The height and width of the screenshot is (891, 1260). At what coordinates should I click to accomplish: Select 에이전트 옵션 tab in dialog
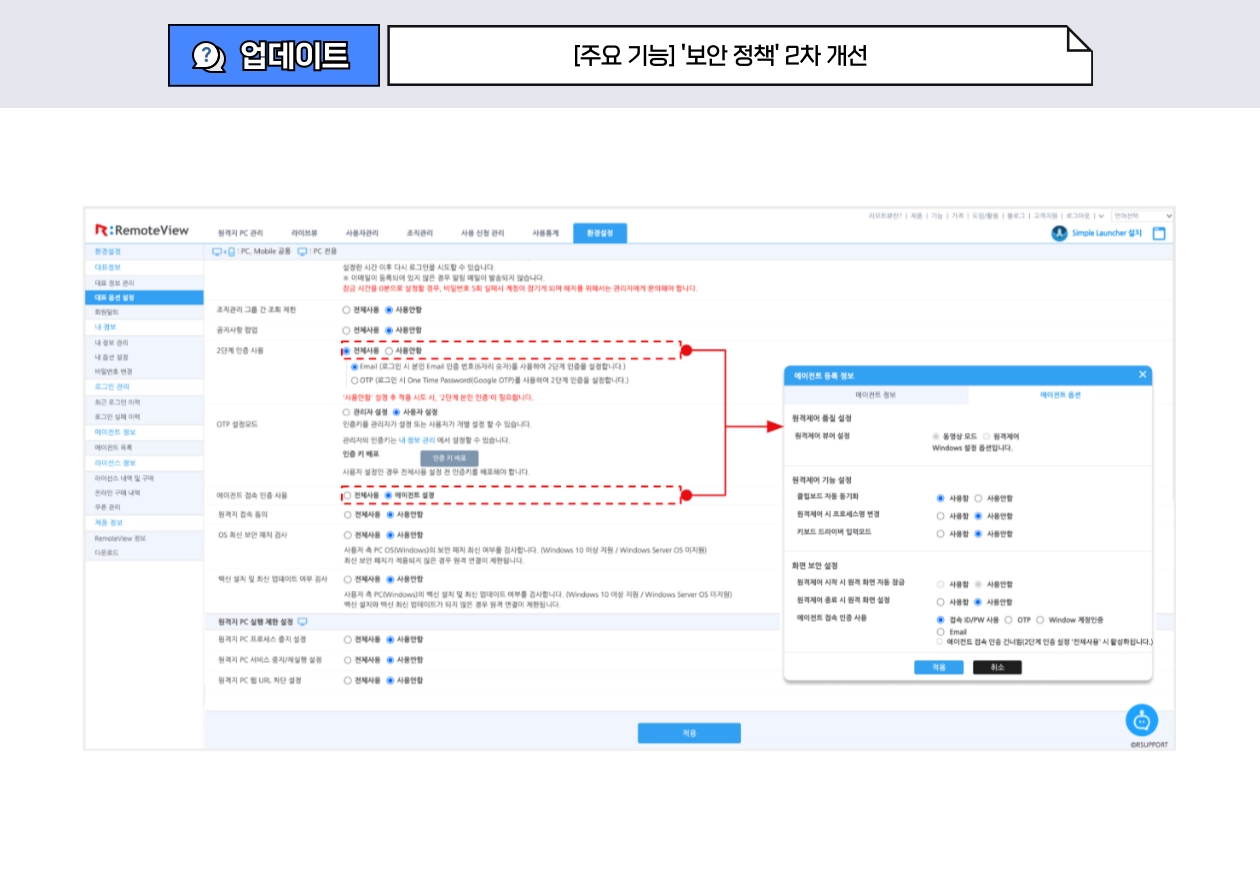tap(1060, 395)
